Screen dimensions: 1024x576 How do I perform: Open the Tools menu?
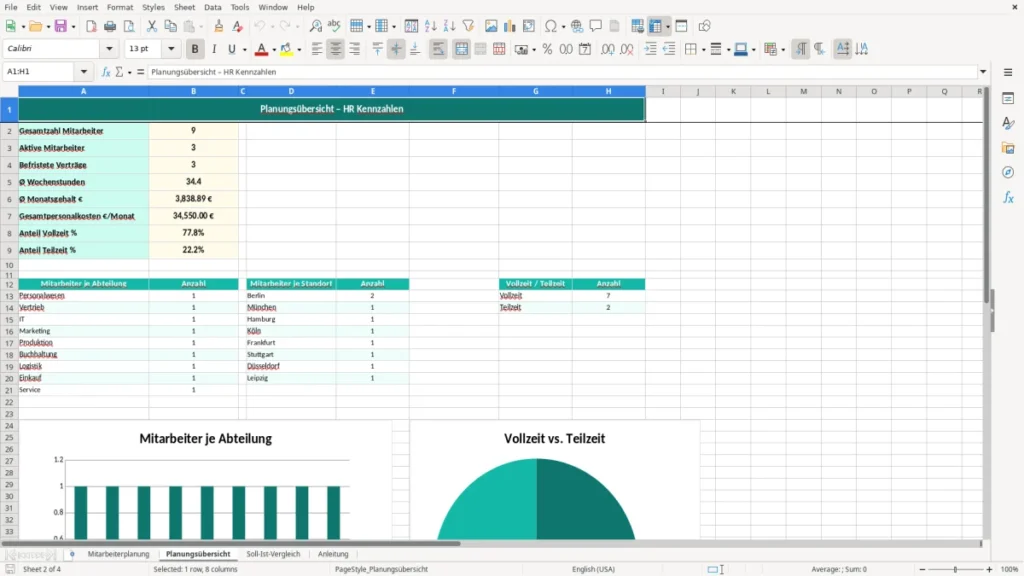(x=240, y=7)
